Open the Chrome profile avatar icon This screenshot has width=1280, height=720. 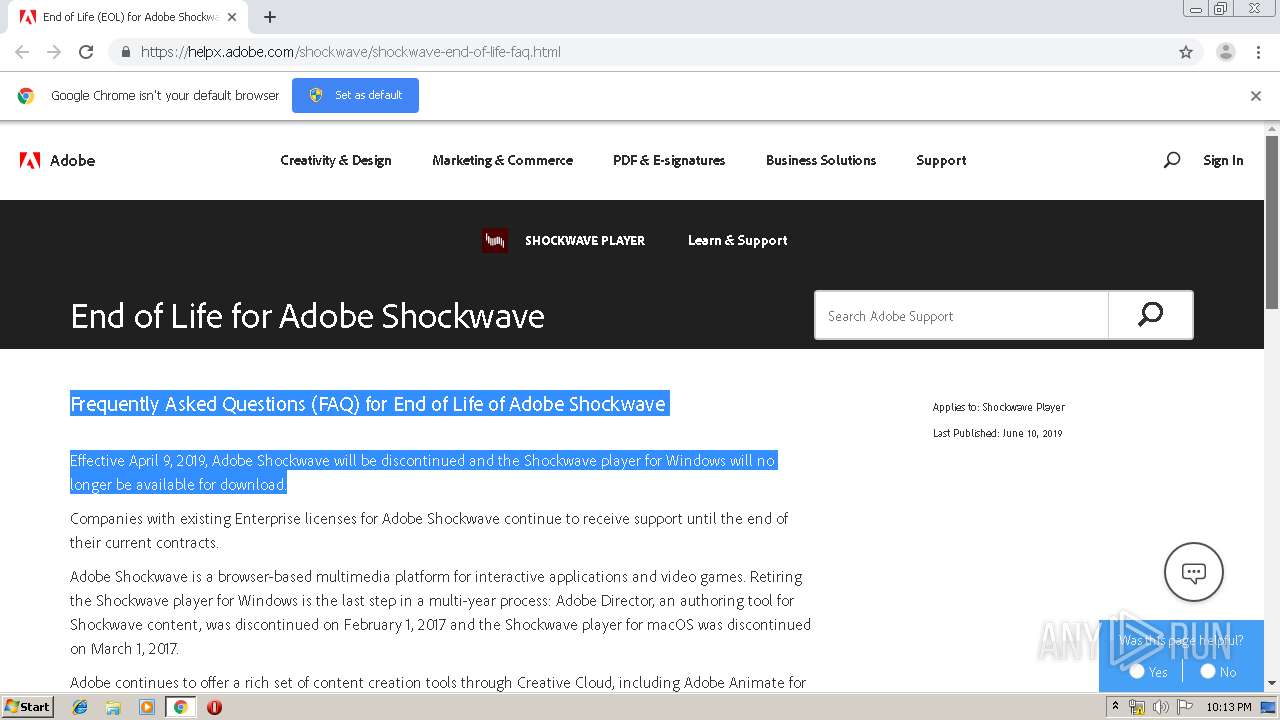tap(1225, 52)
